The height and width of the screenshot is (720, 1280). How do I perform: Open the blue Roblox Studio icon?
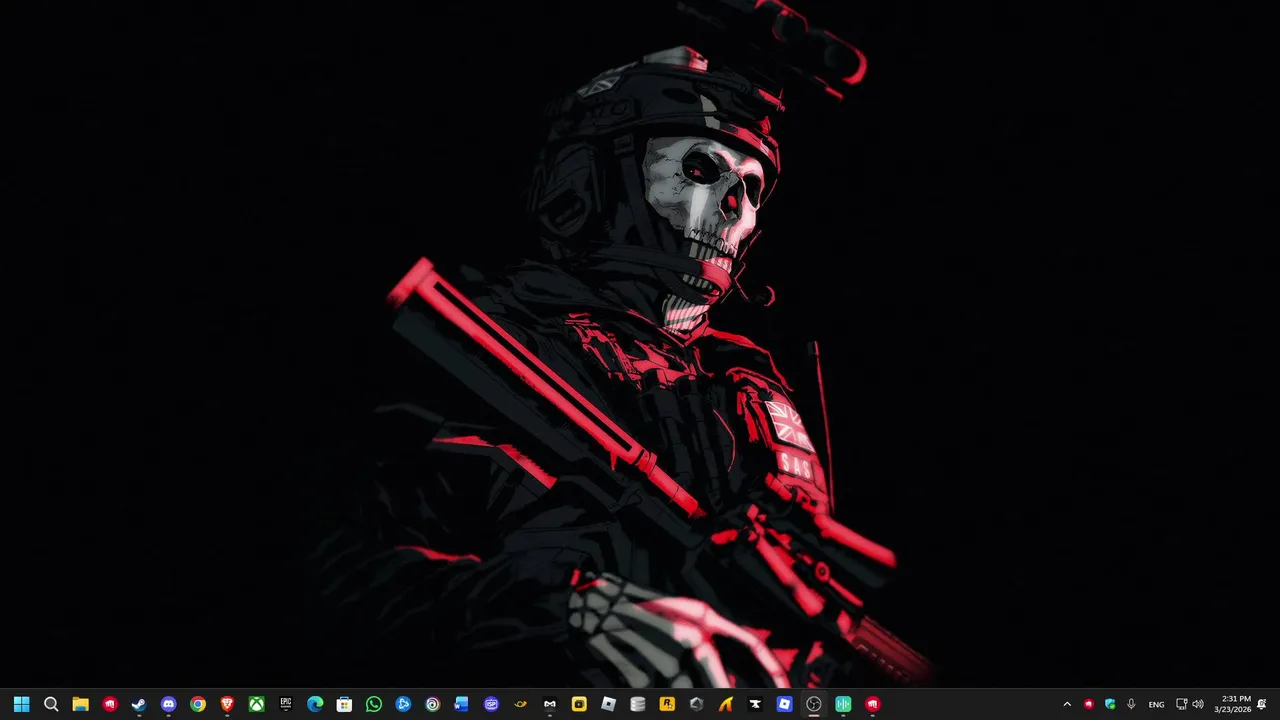coord(784,704)
